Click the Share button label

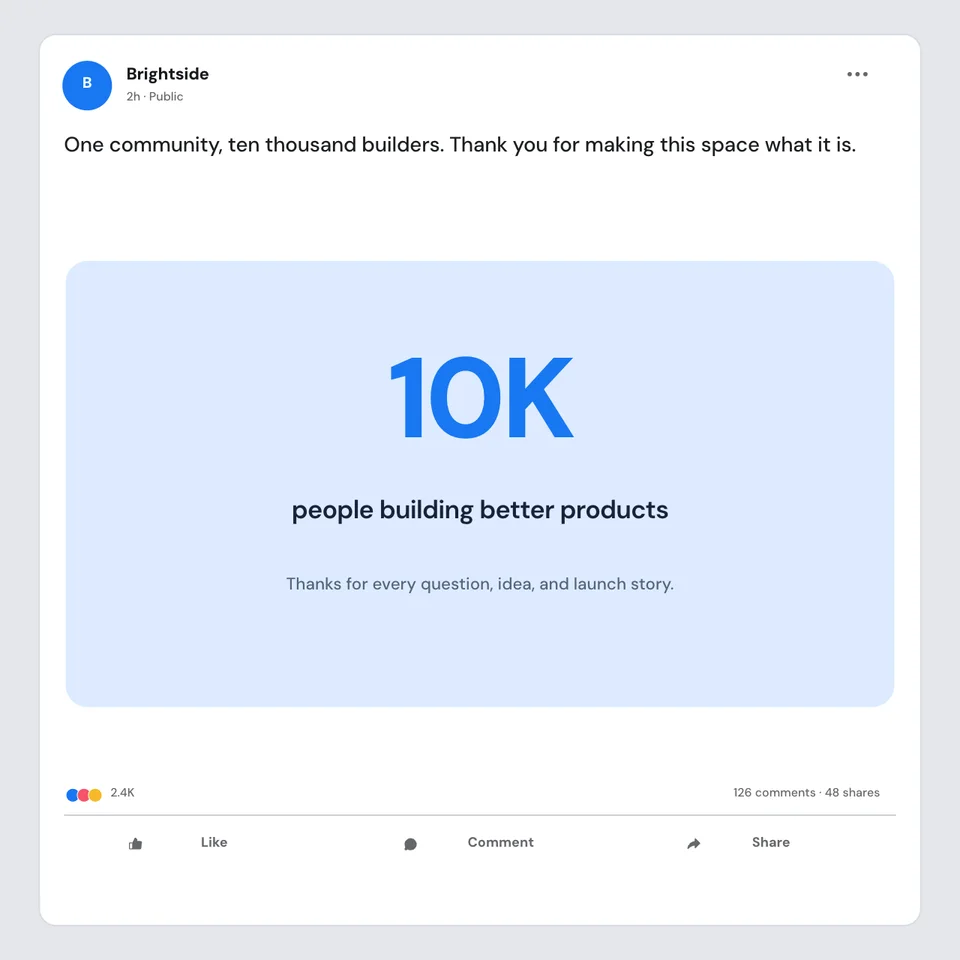(x=770, y=842)
